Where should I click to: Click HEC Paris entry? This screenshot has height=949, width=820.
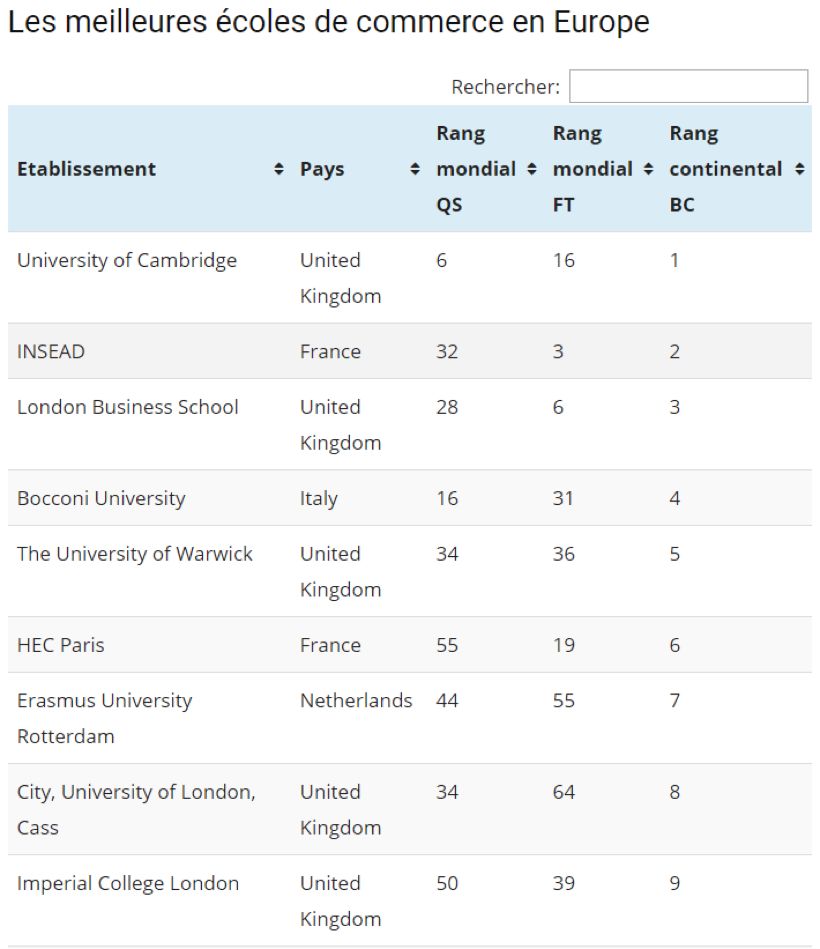[x=60, y=645]
